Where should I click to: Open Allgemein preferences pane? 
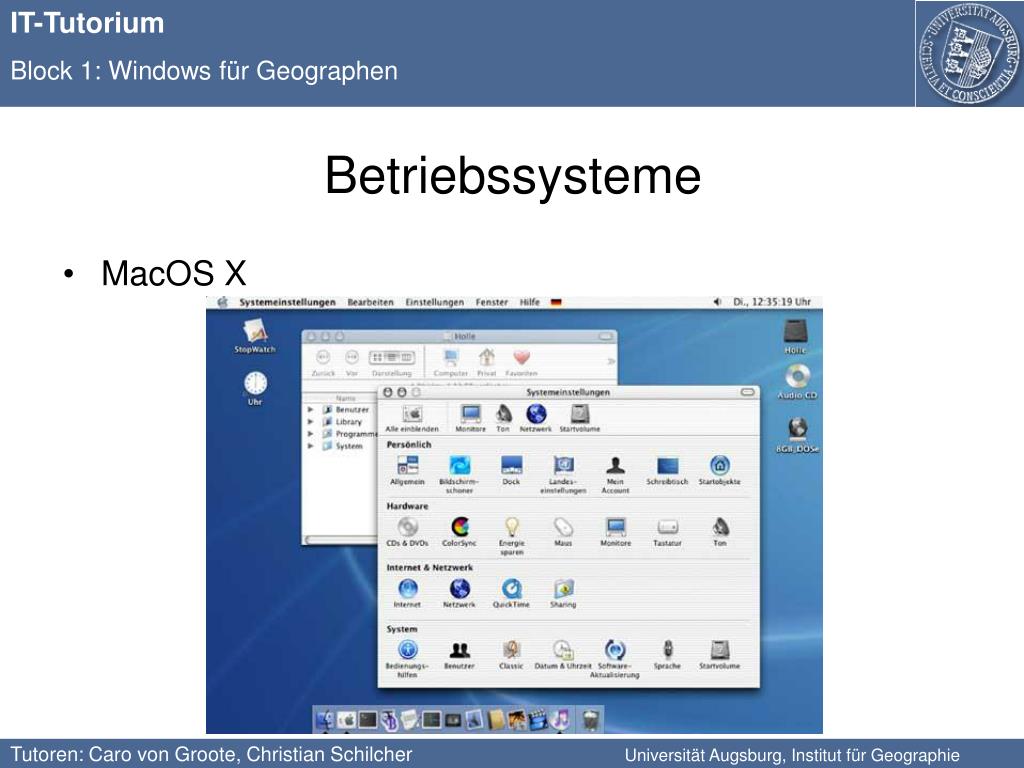pyautogui.click(x=408, y=471)
